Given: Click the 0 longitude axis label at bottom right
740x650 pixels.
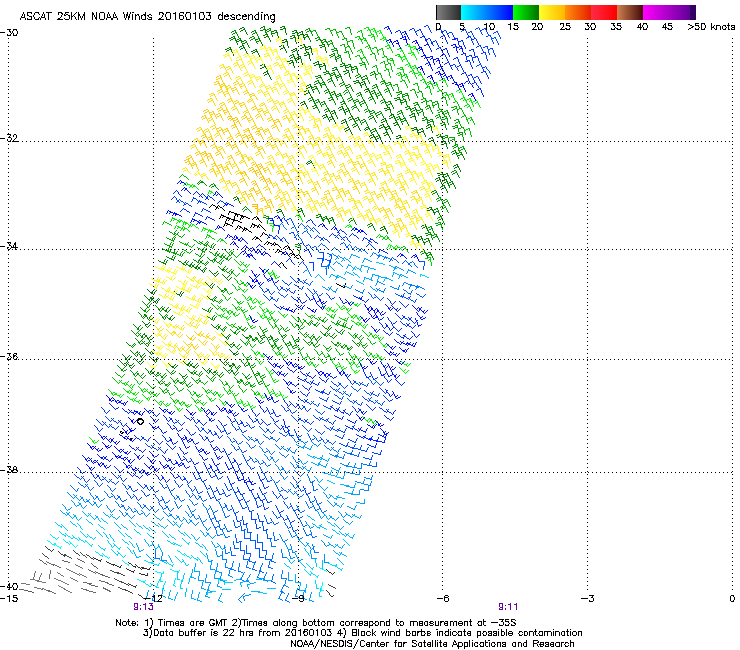Looking at the screenshot, I should pos(732,599).
